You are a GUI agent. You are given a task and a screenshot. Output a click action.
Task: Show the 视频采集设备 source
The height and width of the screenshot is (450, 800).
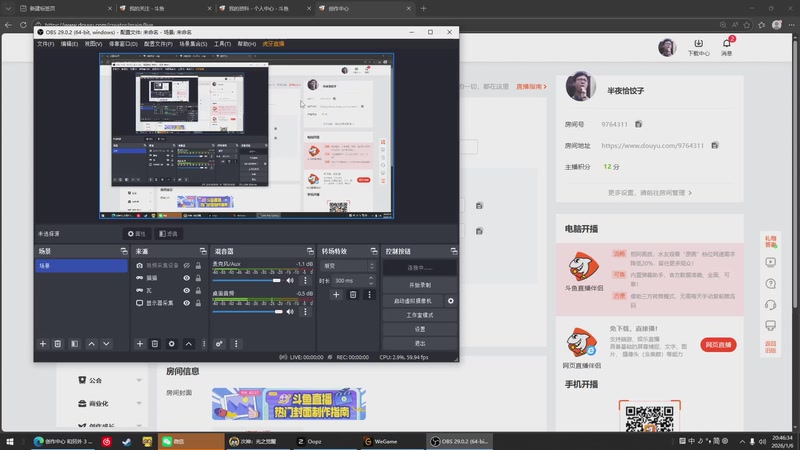[187, 265]
